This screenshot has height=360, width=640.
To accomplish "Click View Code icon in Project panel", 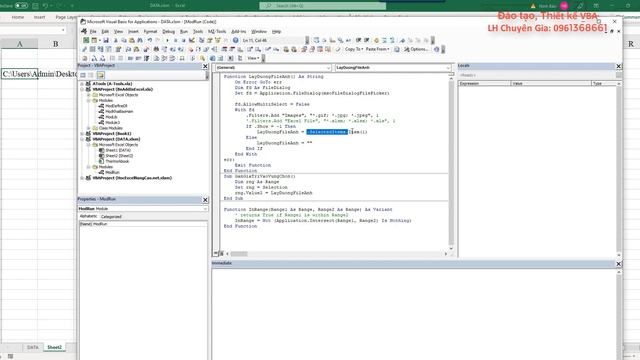I will point(83,75).
